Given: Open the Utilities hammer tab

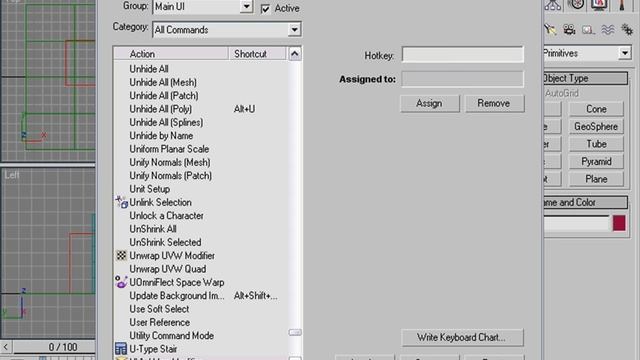Looking at the screenshot, I should (622, 5).
